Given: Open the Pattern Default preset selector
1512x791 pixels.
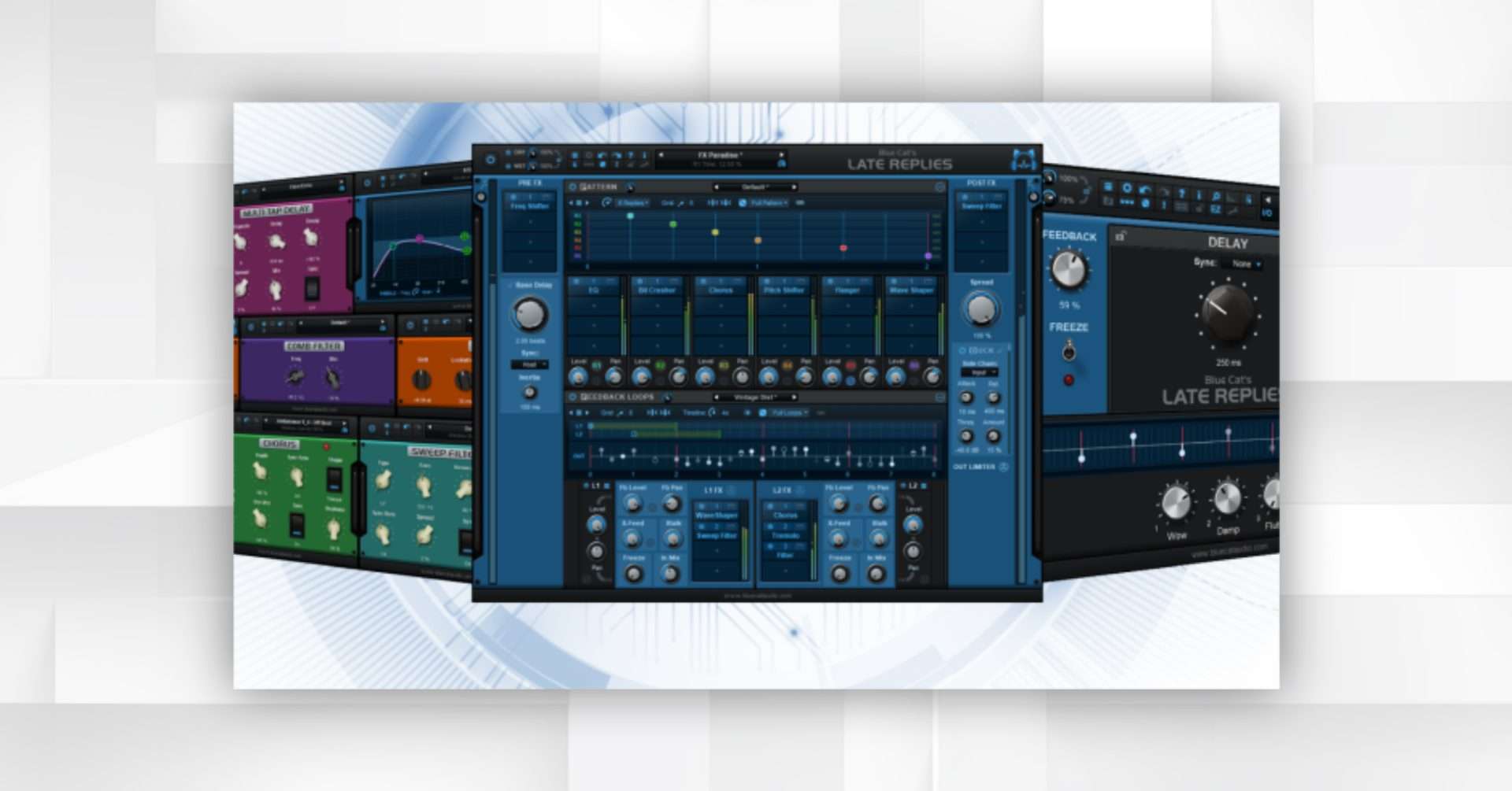Looking at the screenshot, I should pos(754,187).
